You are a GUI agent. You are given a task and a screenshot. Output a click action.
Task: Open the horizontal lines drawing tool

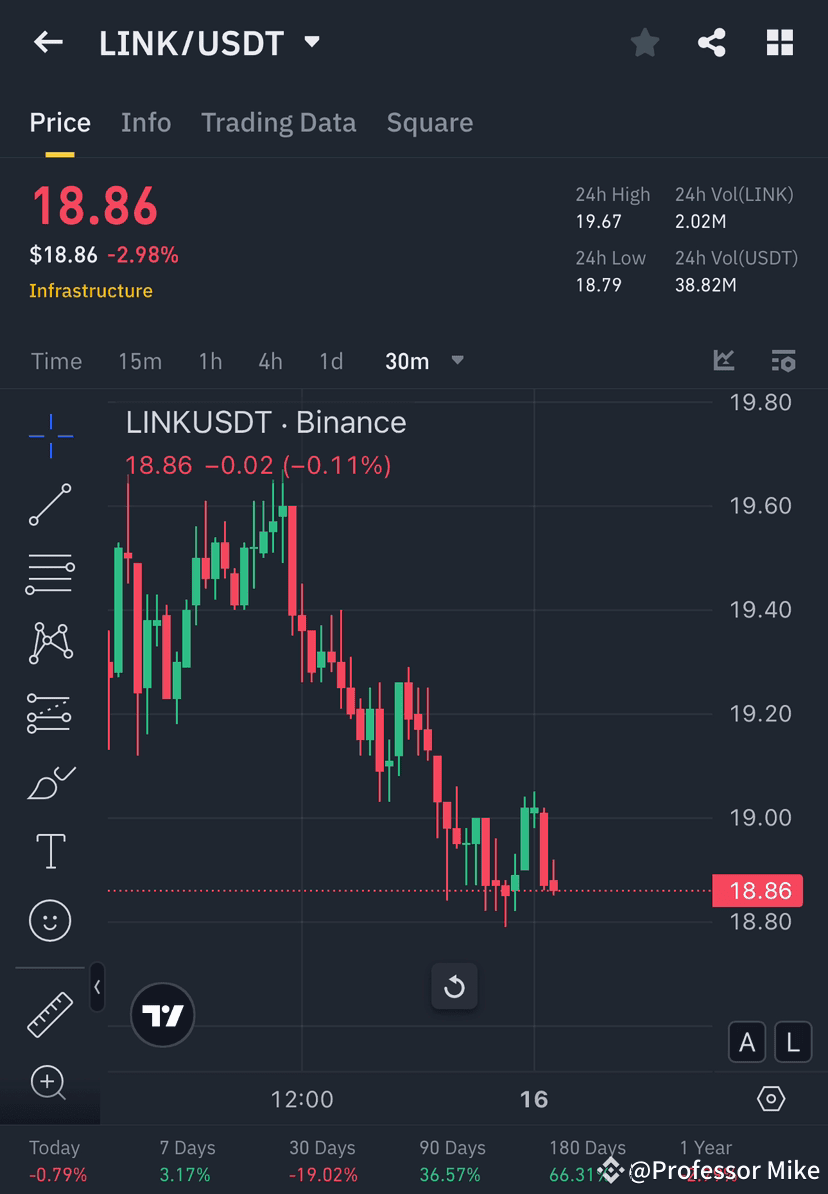pos(50,573)
